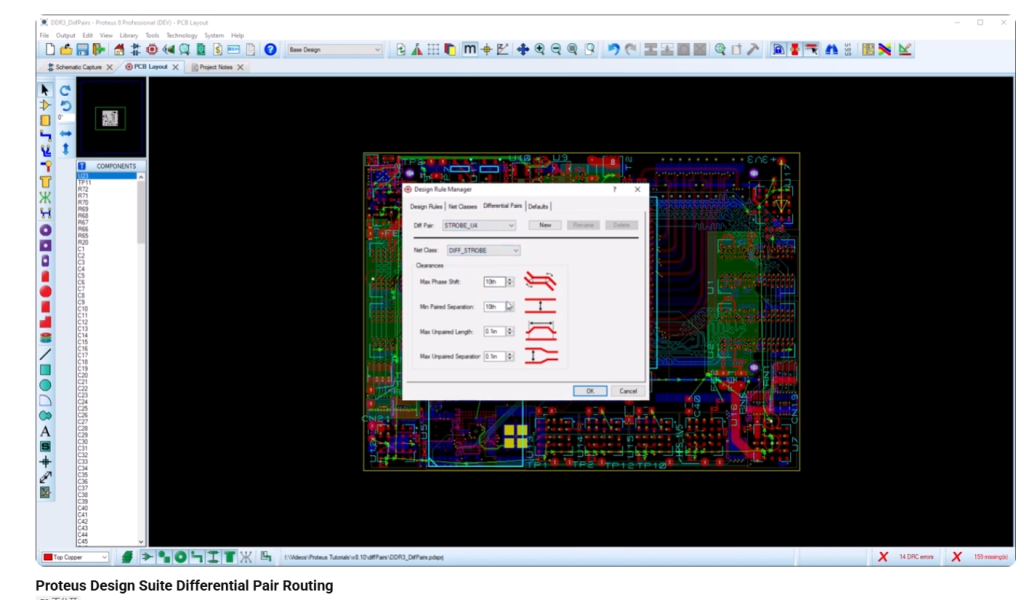Pick the Ratsnest mode tool

click(x=45, y=197)
